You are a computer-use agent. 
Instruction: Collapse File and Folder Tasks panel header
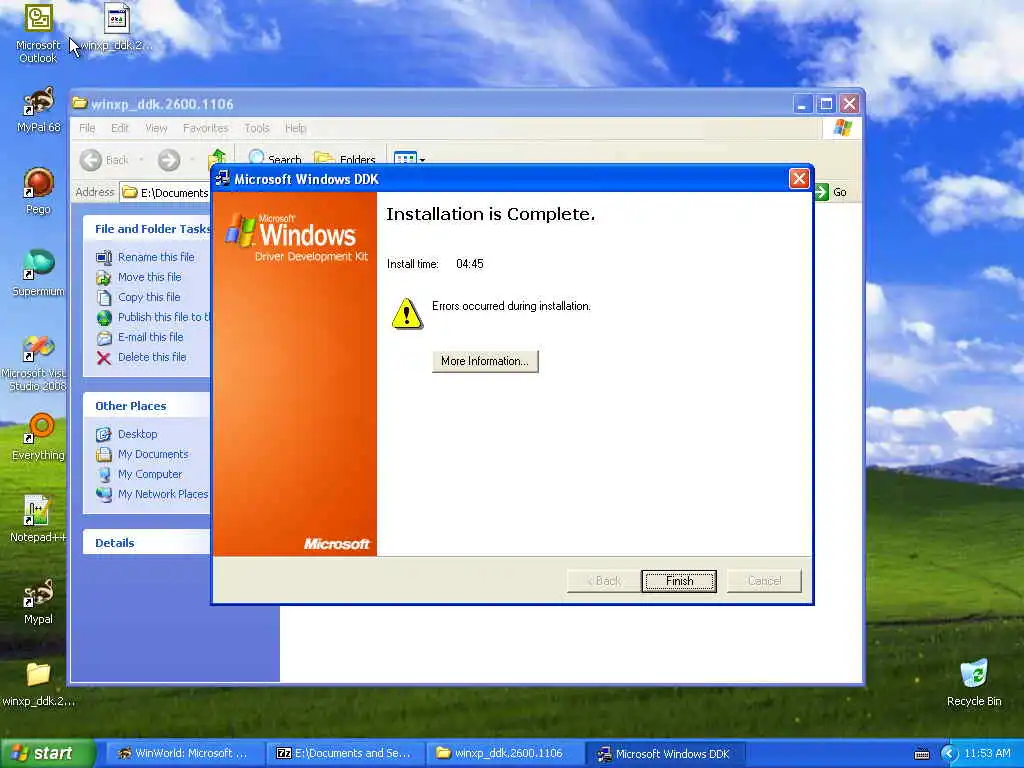coord(147,229)
